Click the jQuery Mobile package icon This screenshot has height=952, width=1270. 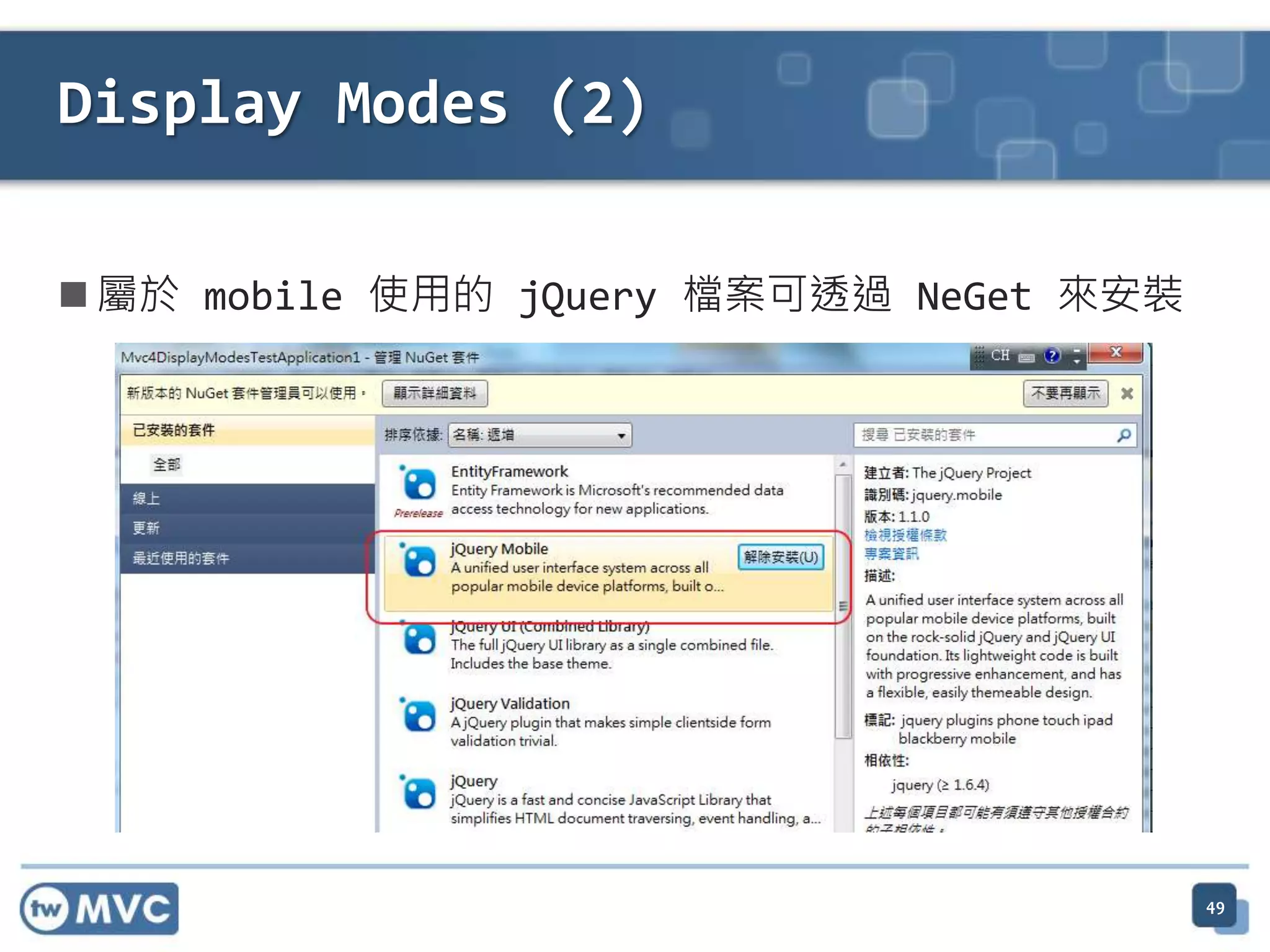tap(419, 560)
